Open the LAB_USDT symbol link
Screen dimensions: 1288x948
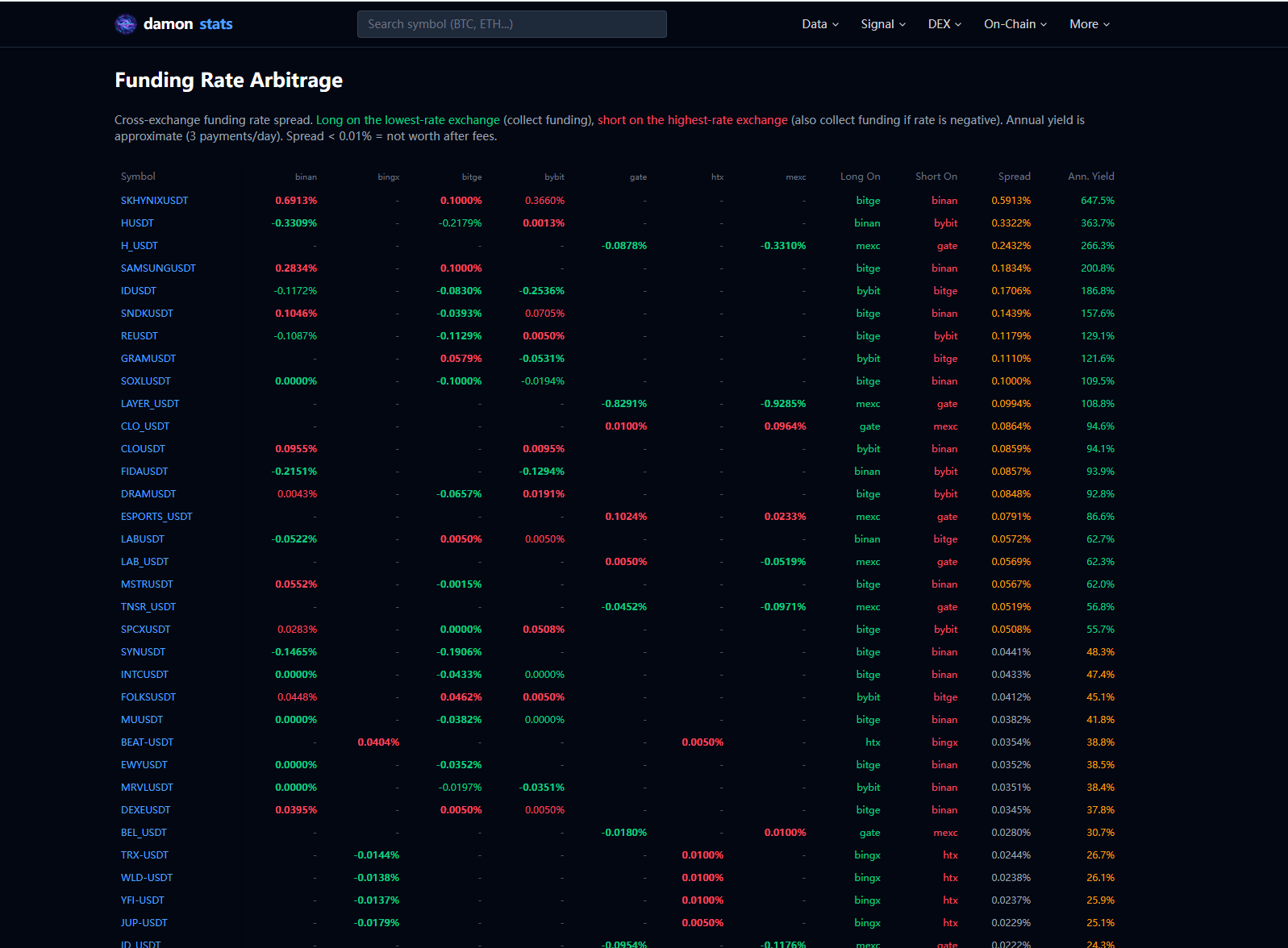pyautogui.click(x=144, y=562)
